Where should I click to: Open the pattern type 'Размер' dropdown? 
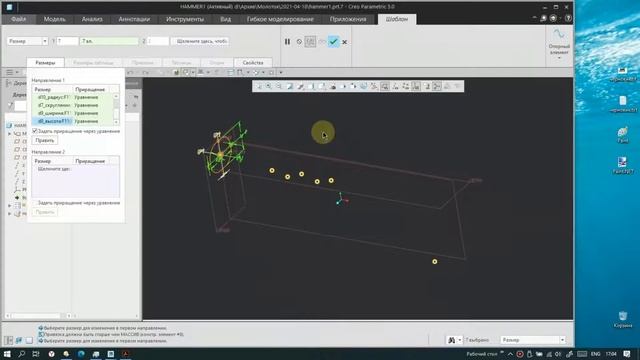coord(45,41)
